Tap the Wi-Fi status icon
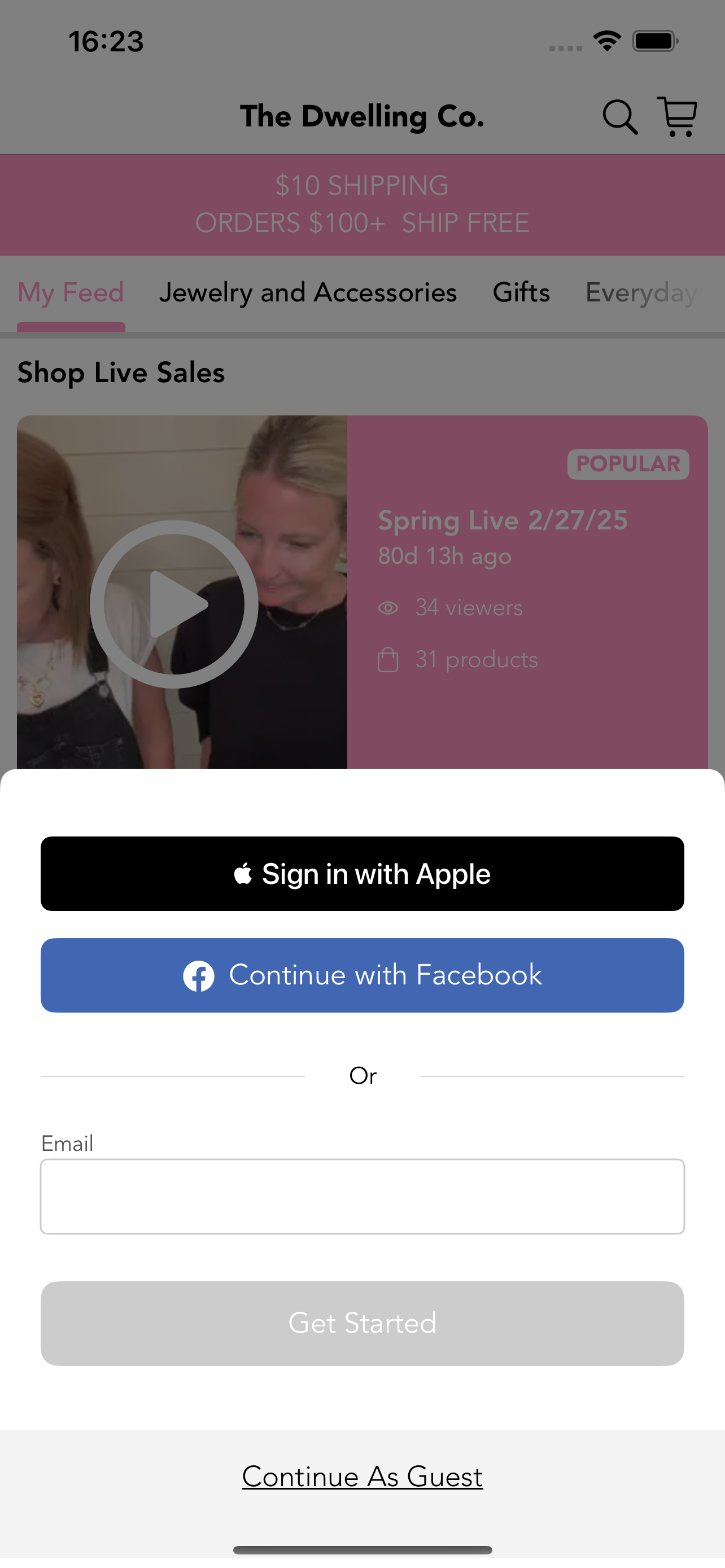725x1568 pixels. point(607,41)
